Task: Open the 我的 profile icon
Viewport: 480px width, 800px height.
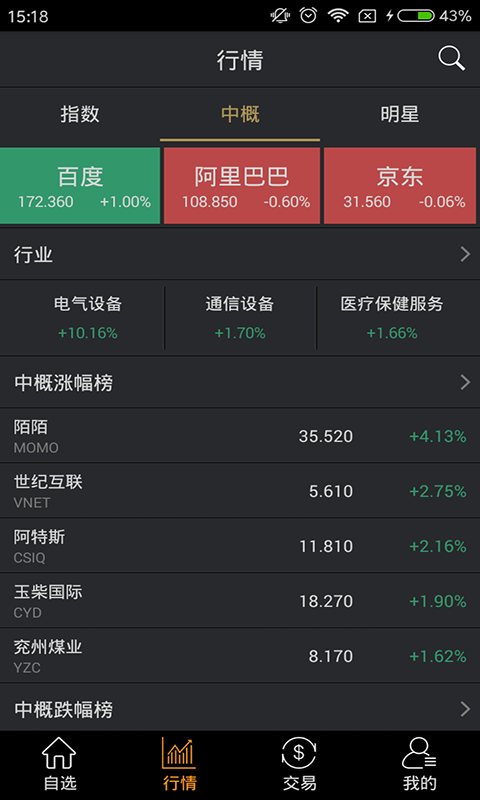Action: (419, 754)
